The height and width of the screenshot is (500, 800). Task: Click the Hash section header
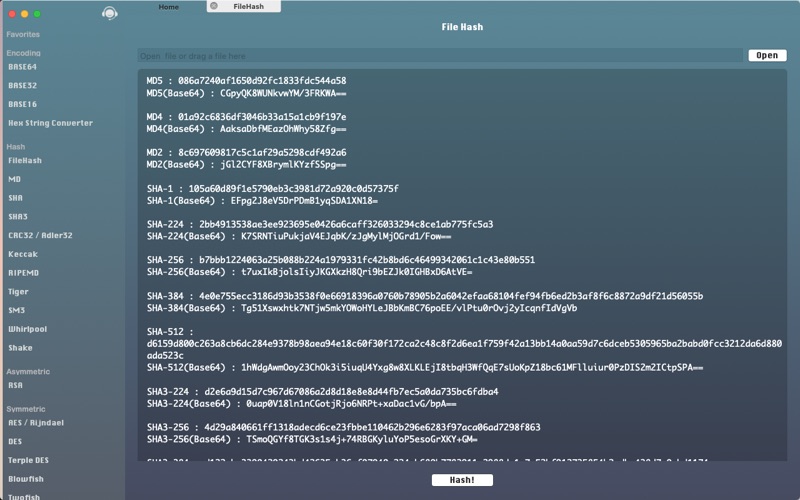tap(16, 146)
